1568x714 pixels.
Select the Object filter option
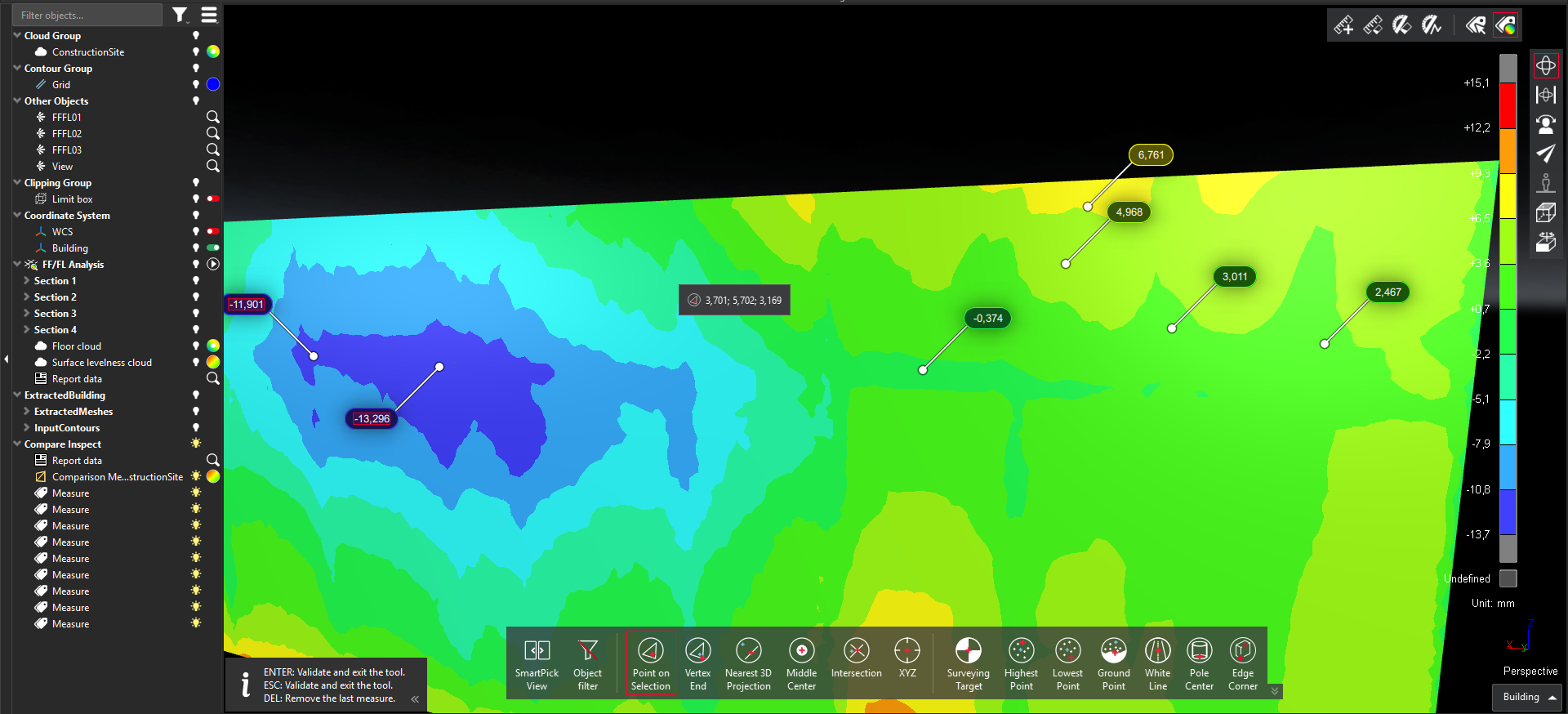coord(587,663)
